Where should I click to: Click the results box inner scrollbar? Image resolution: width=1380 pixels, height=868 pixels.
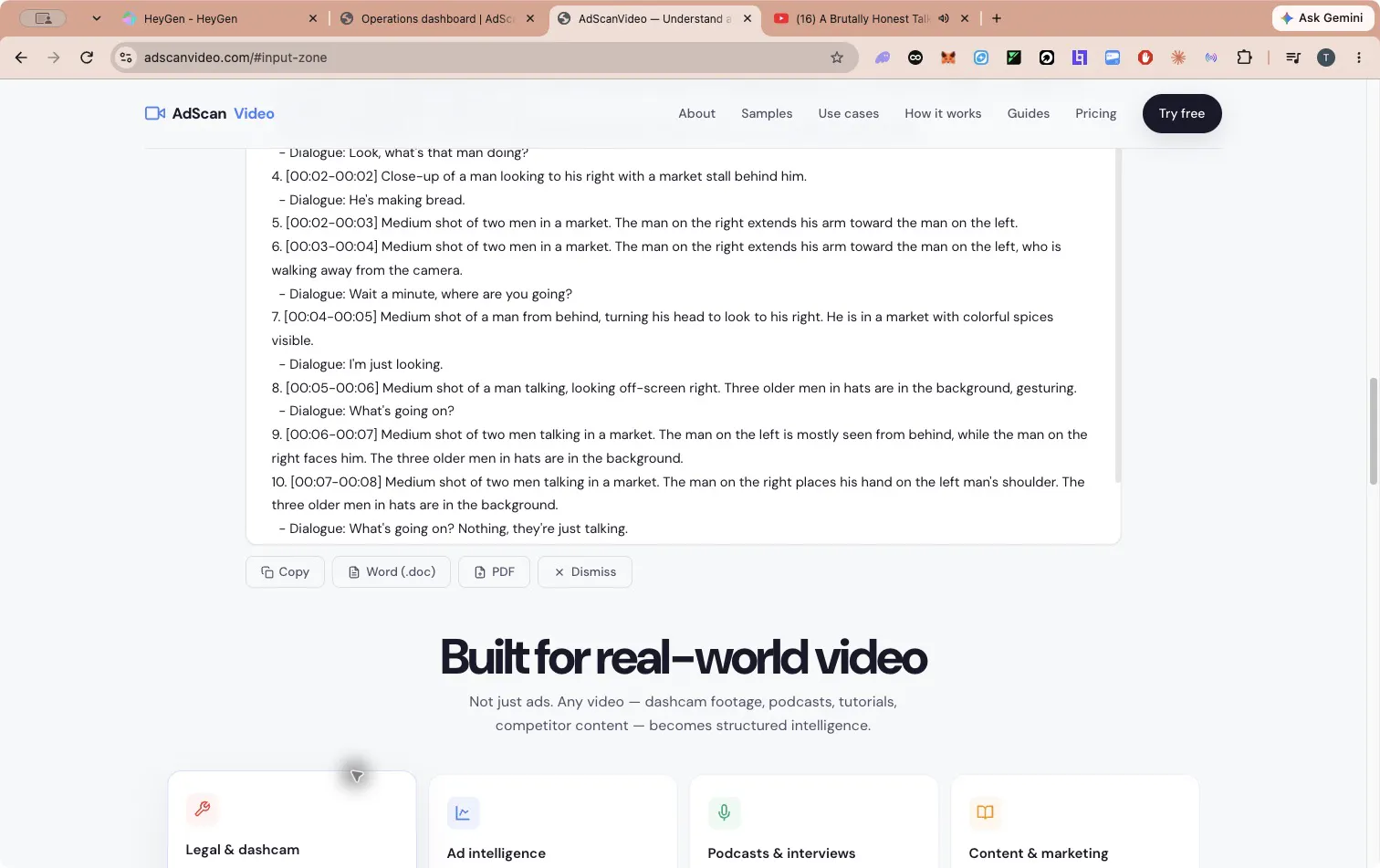click(x=1118, y=315)
